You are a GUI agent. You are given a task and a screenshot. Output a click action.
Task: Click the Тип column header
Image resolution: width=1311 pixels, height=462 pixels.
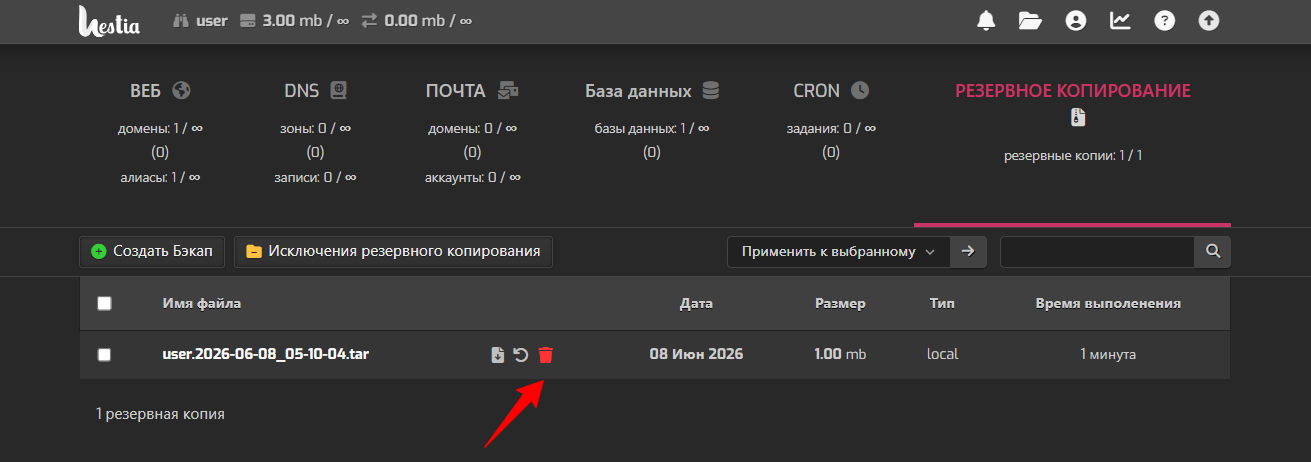point(942,303)
